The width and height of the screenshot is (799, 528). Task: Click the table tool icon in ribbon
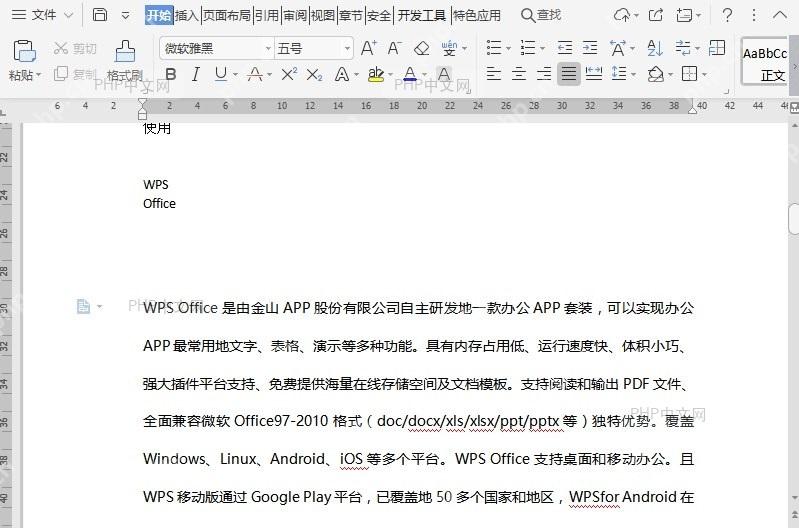717,48
